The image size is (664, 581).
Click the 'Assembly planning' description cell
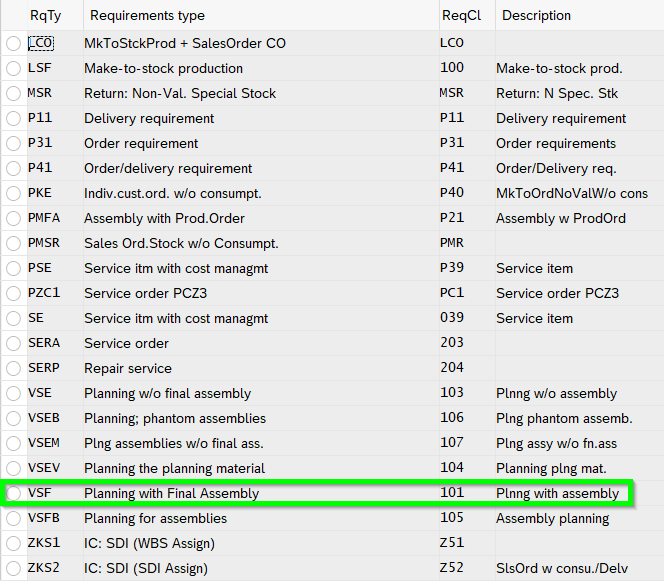[x=552, y=518]
